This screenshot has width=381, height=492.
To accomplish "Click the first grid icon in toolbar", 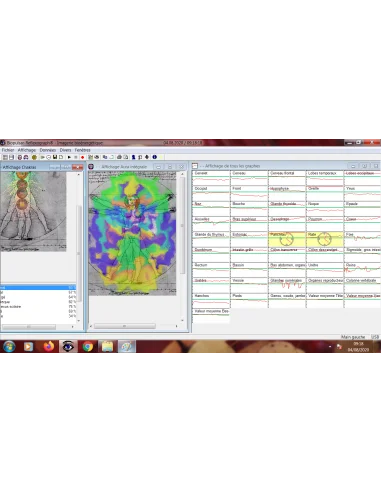I will pyautogui.click(x=5, y=157).
